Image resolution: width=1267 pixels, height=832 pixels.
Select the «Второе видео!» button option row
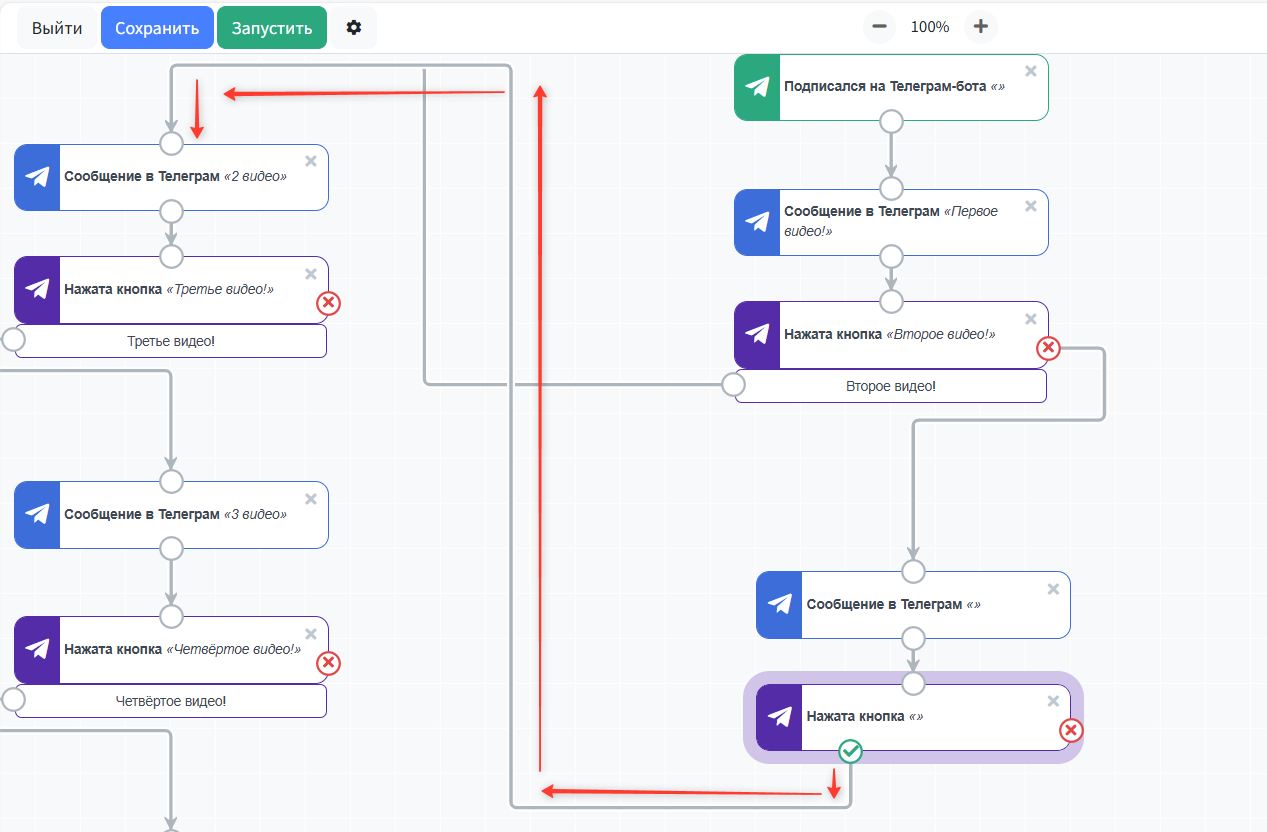(x=890, y=386)
